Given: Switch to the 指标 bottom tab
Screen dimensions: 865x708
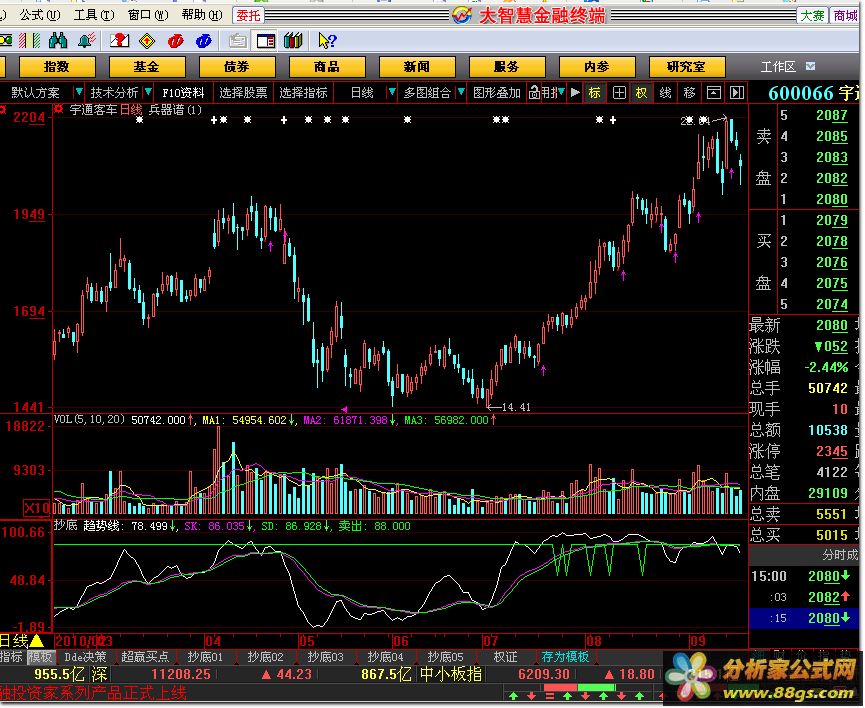Looking at the screenshot, I should click(11, 657).
